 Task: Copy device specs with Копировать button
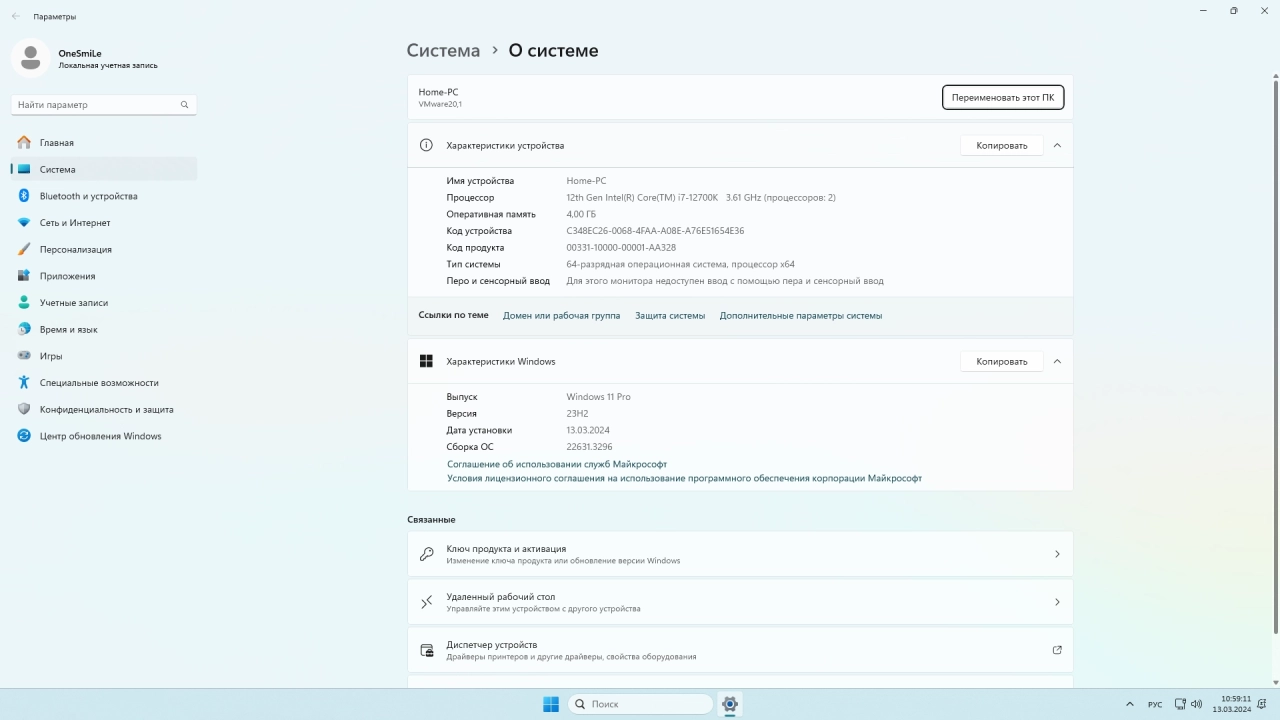tap(1002, 145)
